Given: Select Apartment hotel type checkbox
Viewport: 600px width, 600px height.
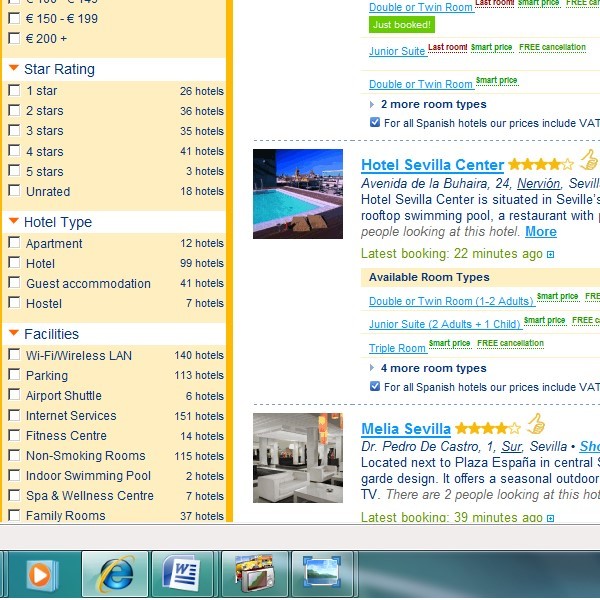Looking at the screenshot, I should (14, 242).
